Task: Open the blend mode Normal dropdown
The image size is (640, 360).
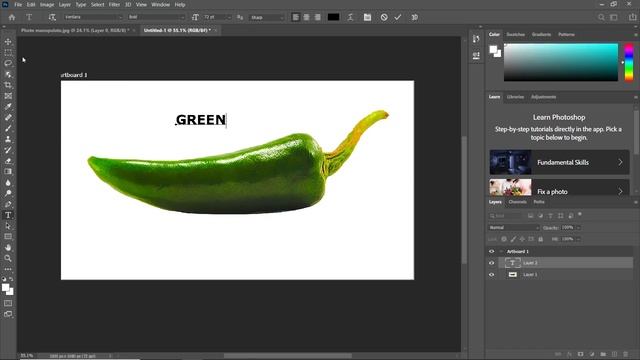Action: pyautogui.click(x=514, y=228)
